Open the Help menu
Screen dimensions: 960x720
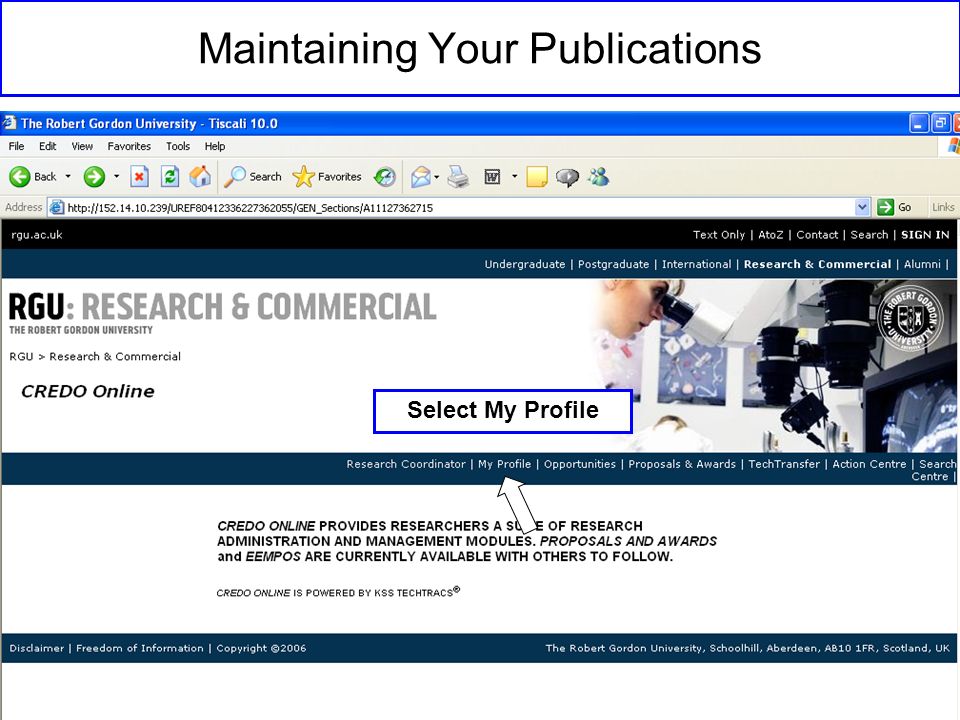215,146
